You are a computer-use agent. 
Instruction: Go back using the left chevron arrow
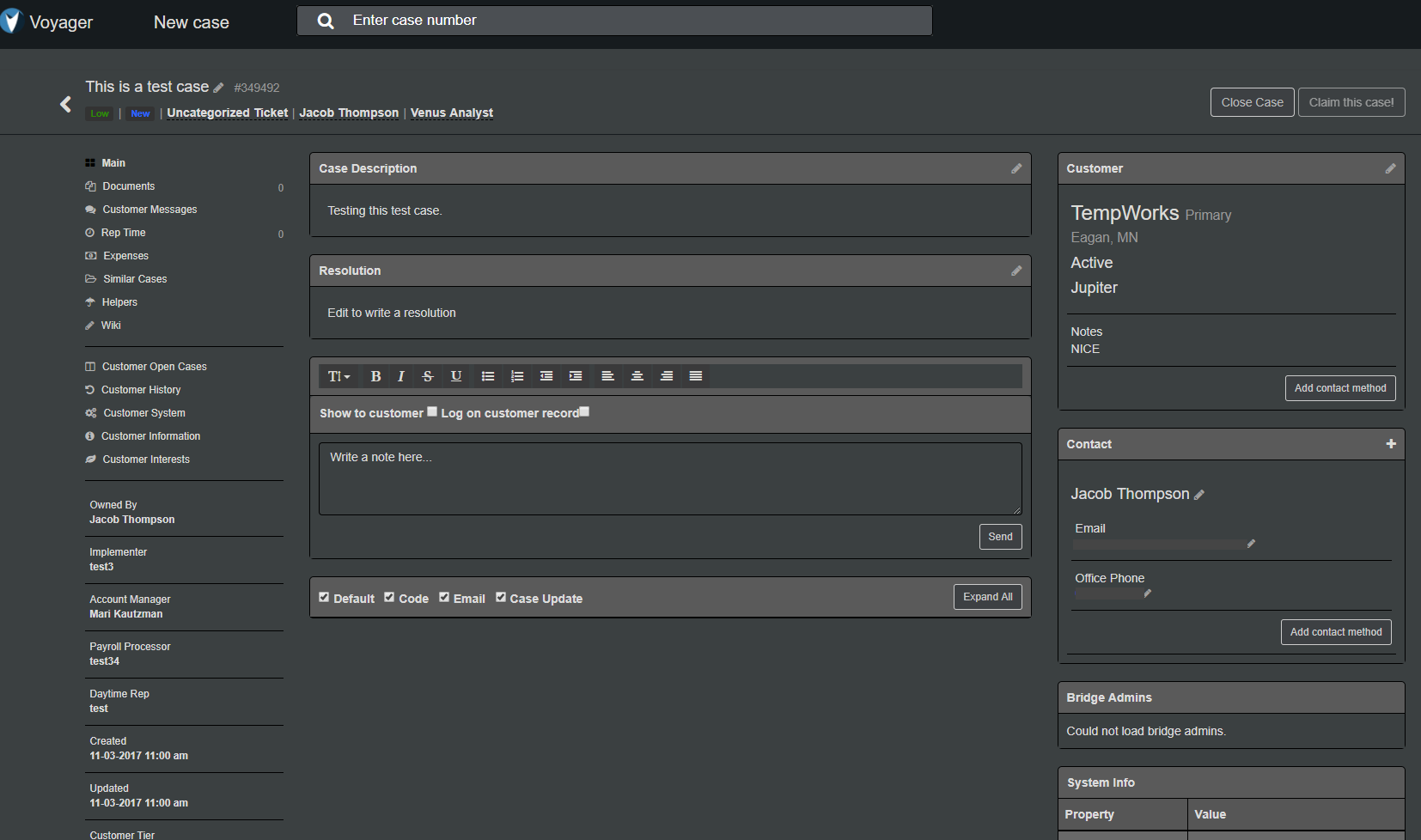click(x=65, y=104)
